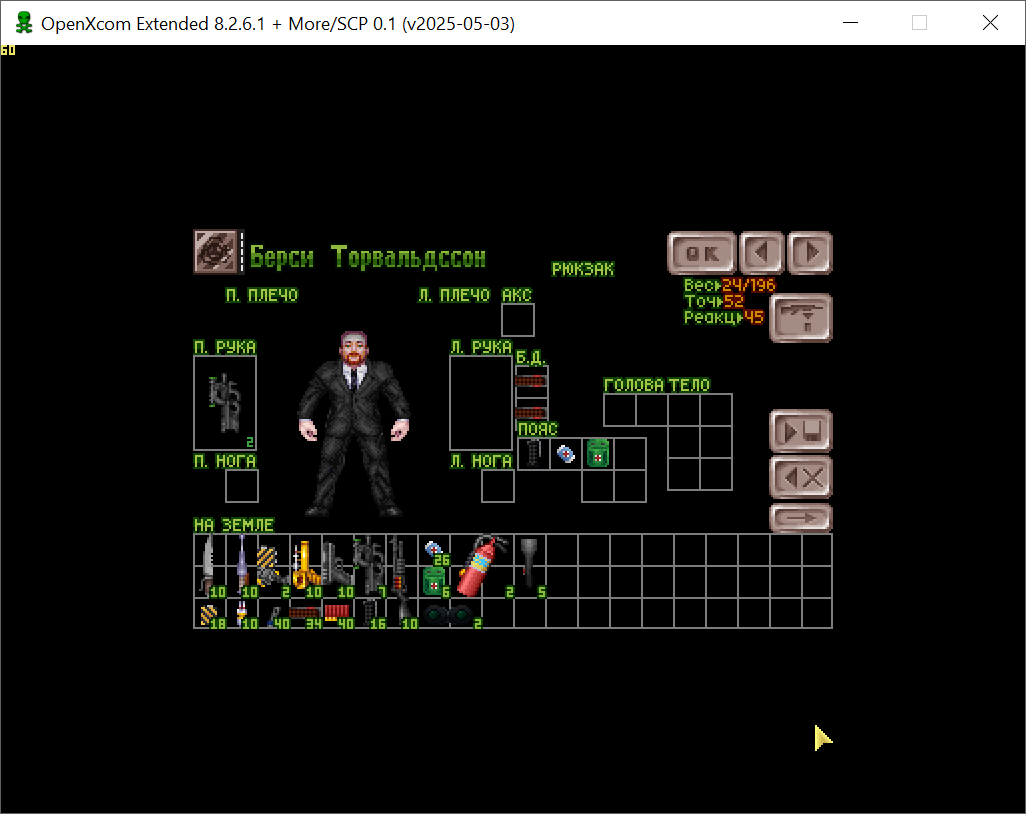1026x814 pixels.
Task: Select the striped item with count 18
Action: click(x=209, y=615)
